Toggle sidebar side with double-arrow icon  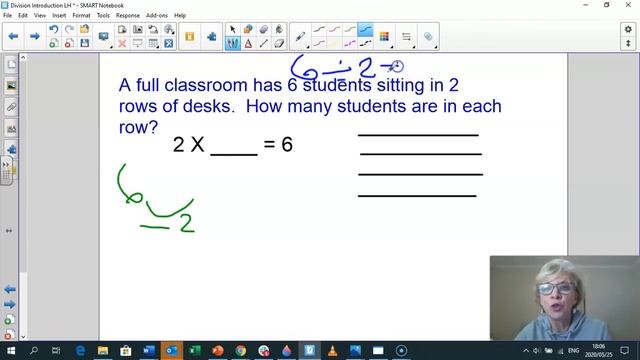point(9,231)
